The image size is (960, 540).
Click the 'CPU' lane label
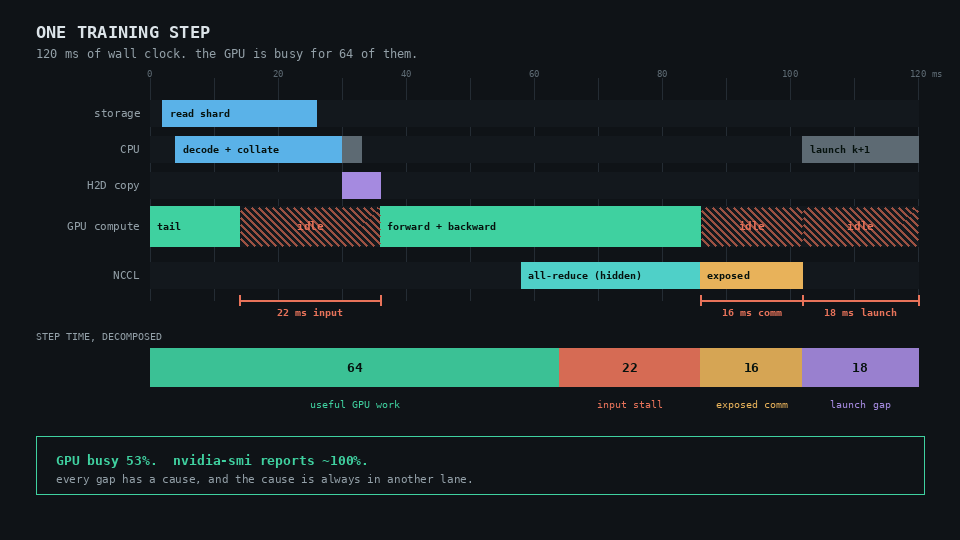130,149
